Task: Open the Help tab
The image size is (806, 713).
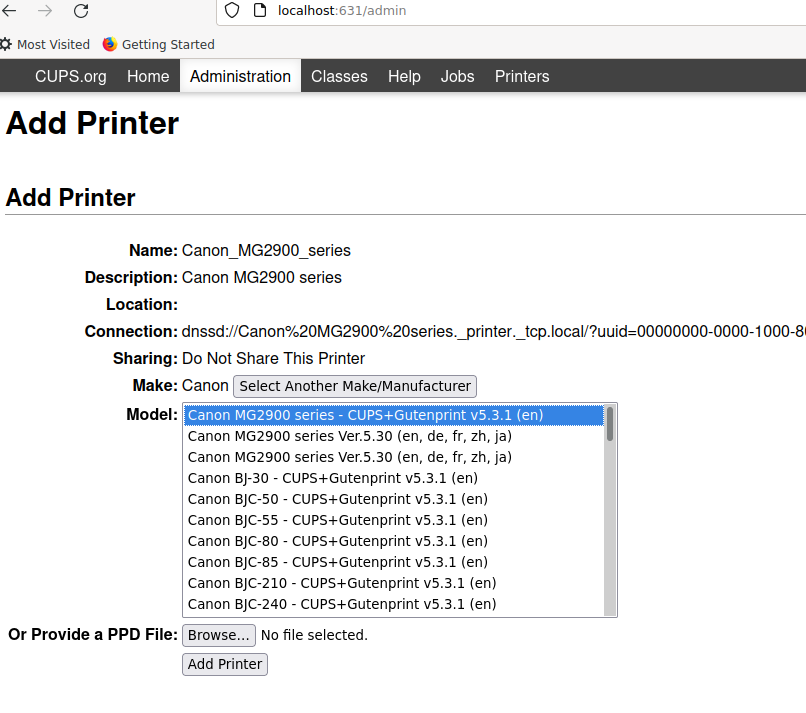Action: [x=404, y=76]
